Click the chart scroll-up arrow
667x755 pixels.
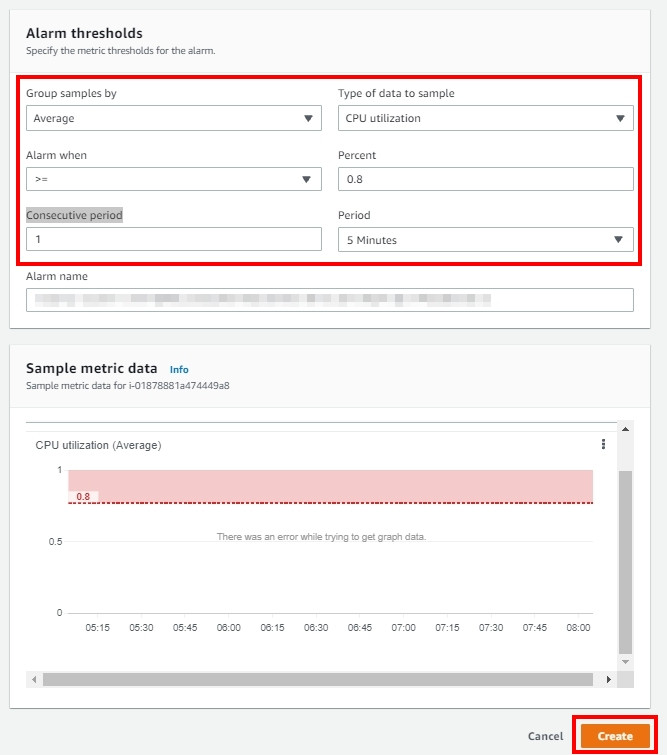(x=625, y=429)
